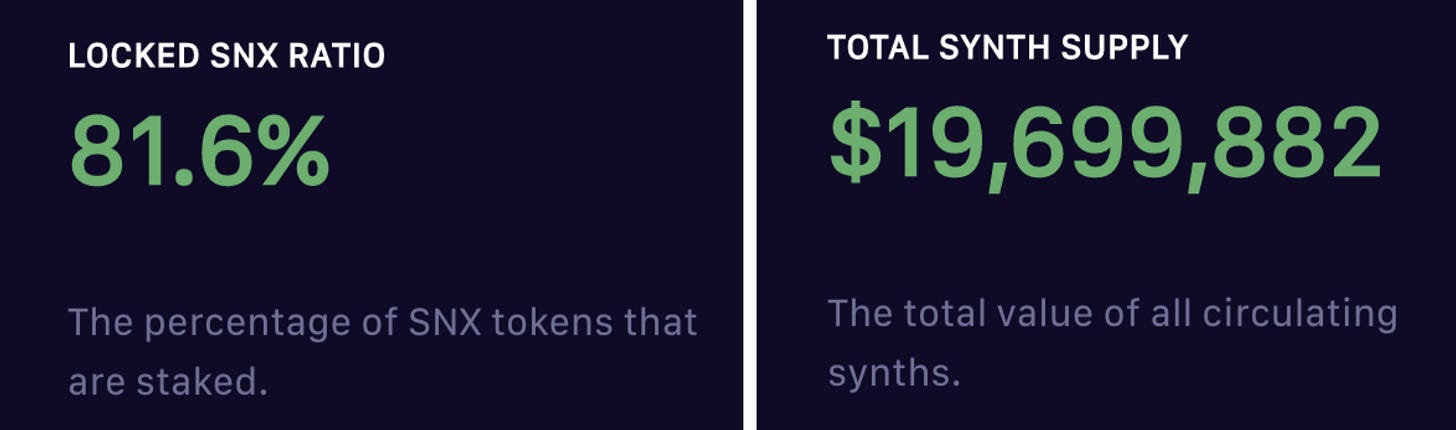Click the LOCKED SNX RATIO heading

[x=226, y=56]
